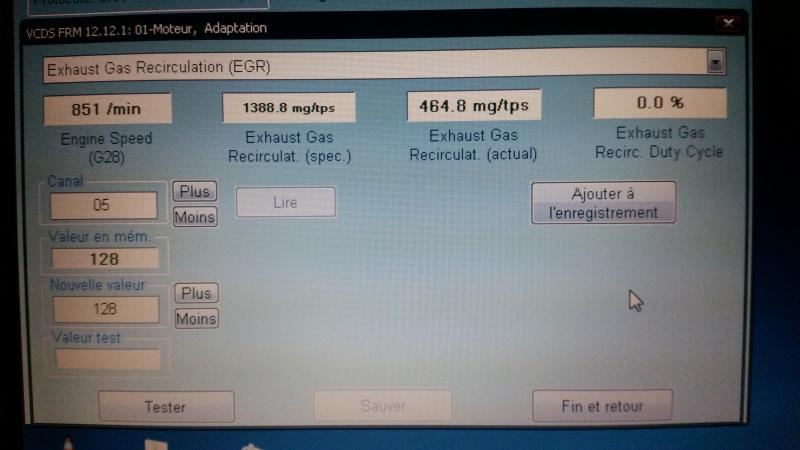Click the Tester button

point(166,407)
